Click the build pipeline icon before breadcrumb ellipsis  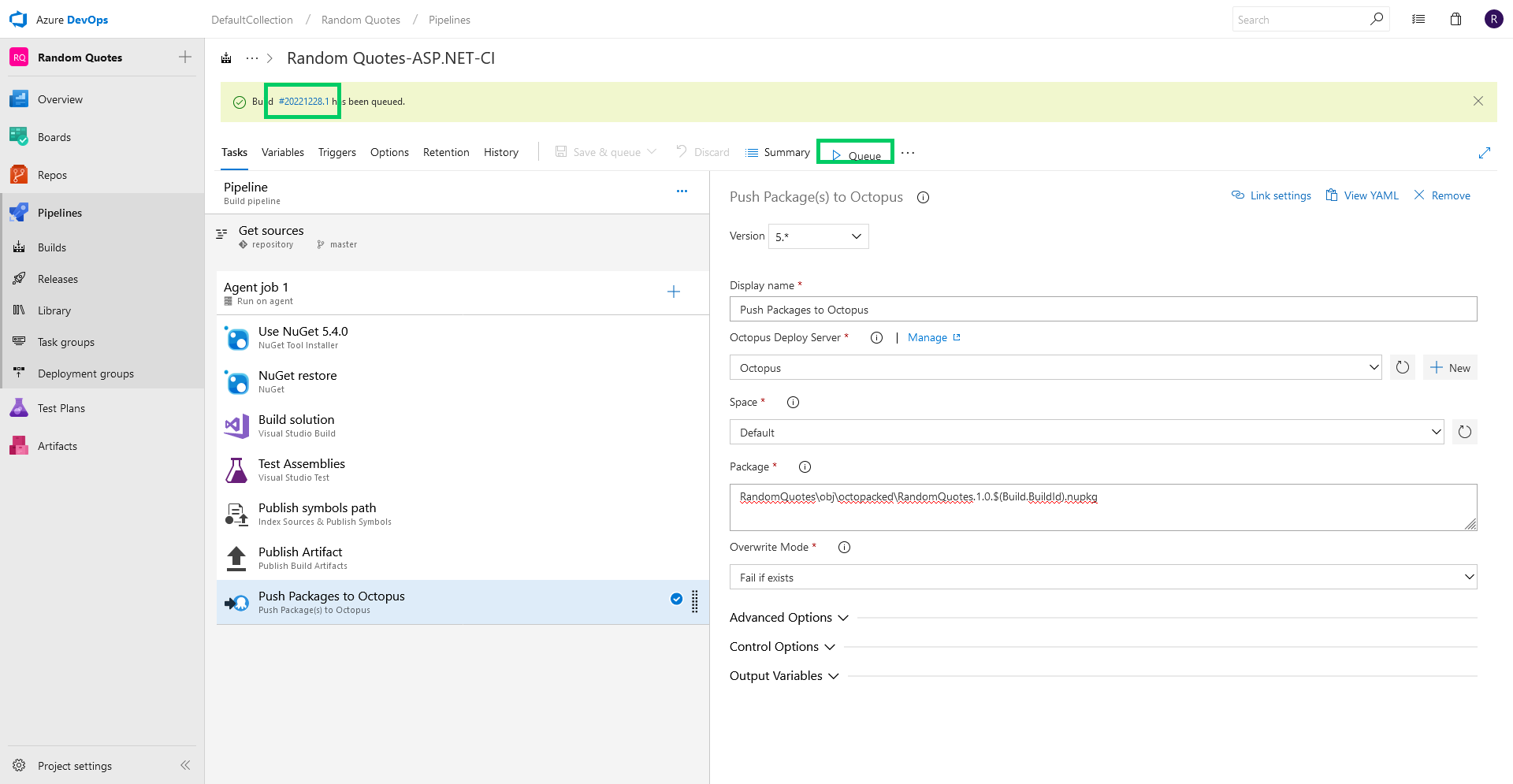pyautogui.click(x=226, y=58)
